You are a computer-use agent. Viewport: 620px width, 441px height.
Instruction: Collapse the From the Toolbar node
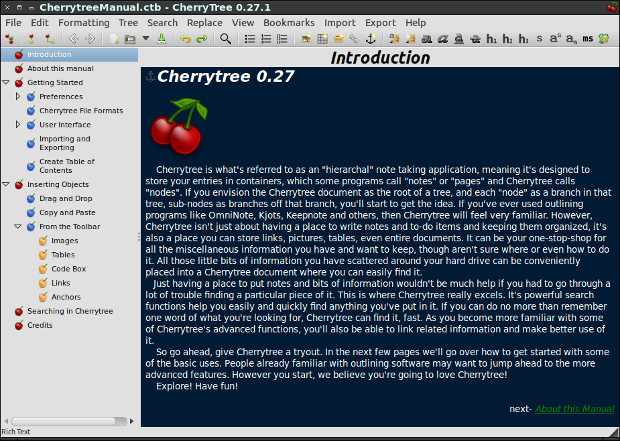point(18,227)
